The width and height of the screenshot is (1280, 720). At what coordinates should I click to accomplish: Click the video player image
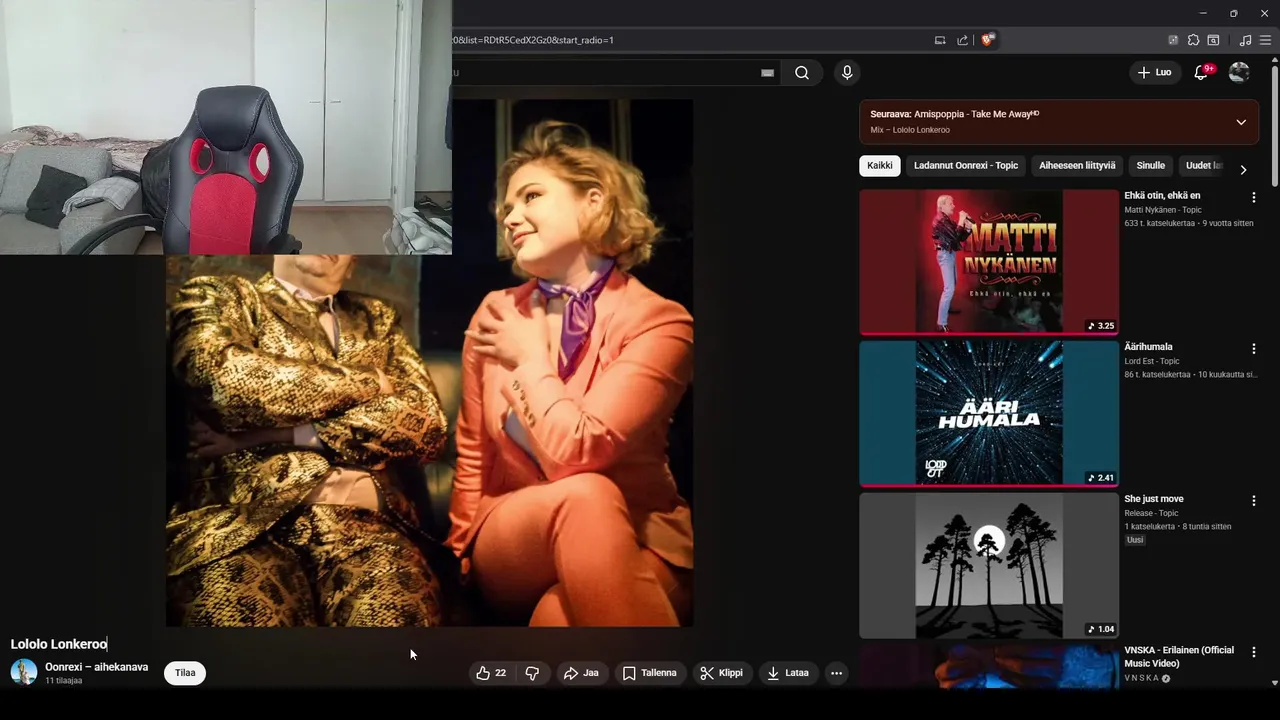coord(430,363)
